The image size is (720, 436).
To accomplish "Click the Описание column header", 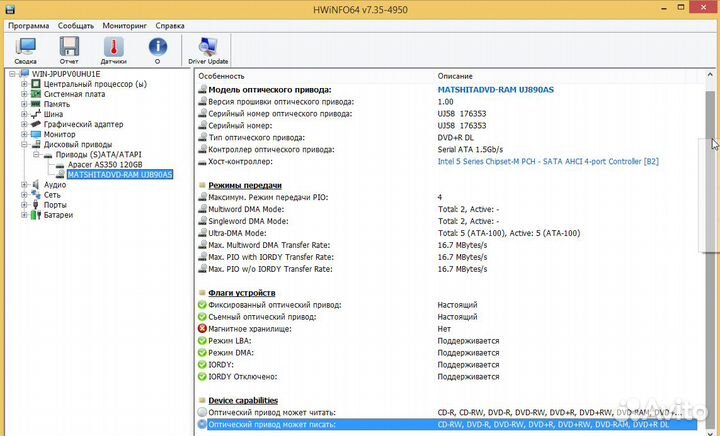I will (455, 76).
